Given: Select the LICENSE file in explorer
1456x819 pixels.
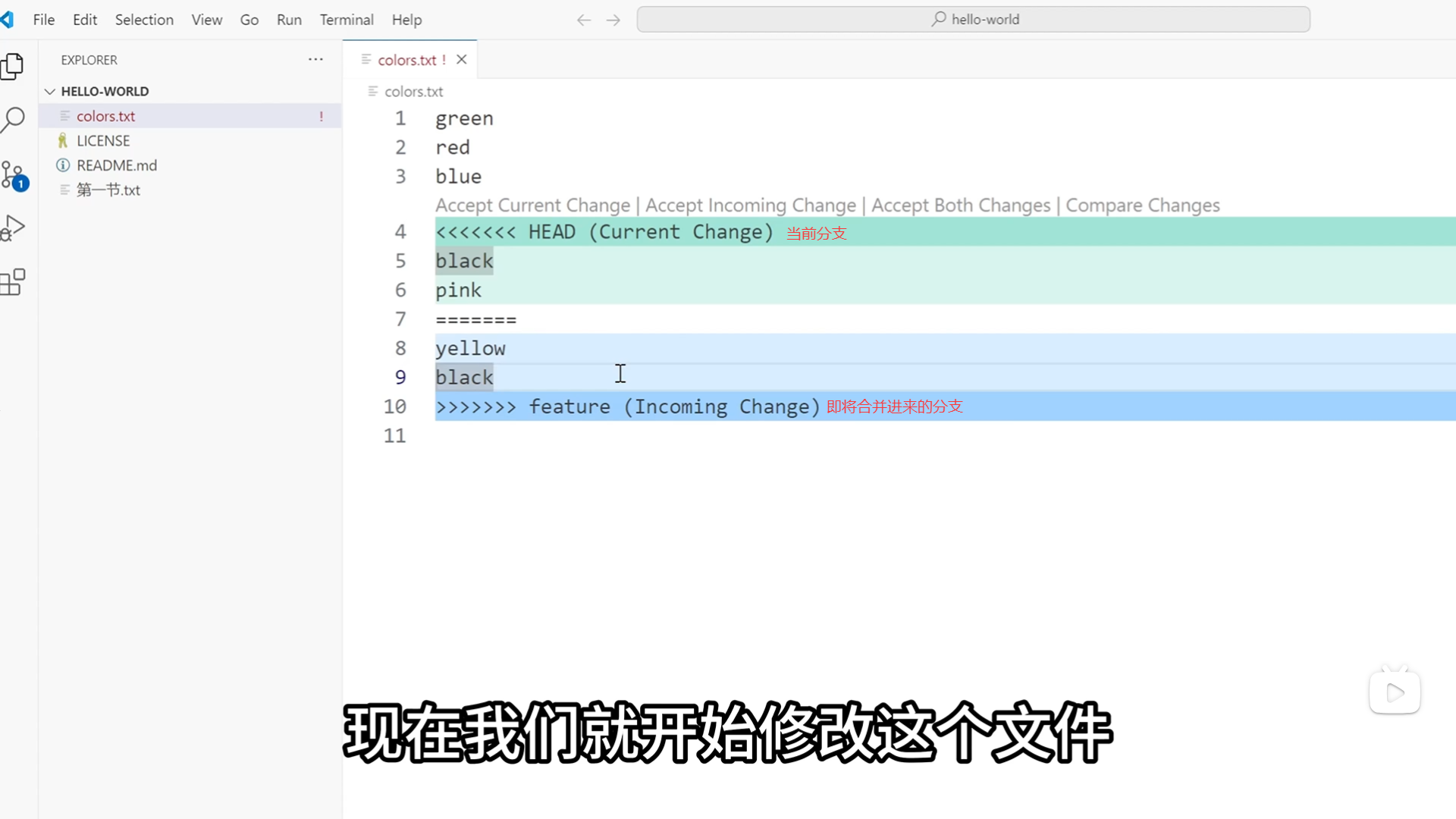Looking at the screenshot, I should tap(103, 141).
